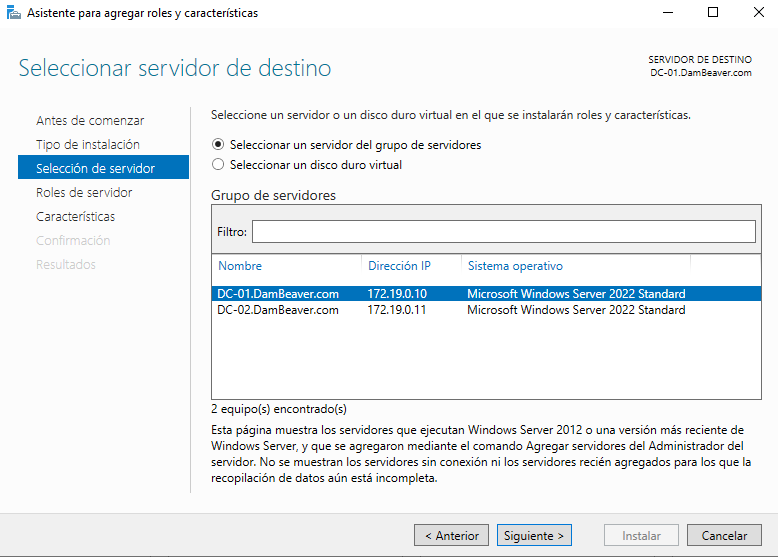Open 'Tipo de instalación' step
This screenshot has height=557, width=778.
pos(88,144)
